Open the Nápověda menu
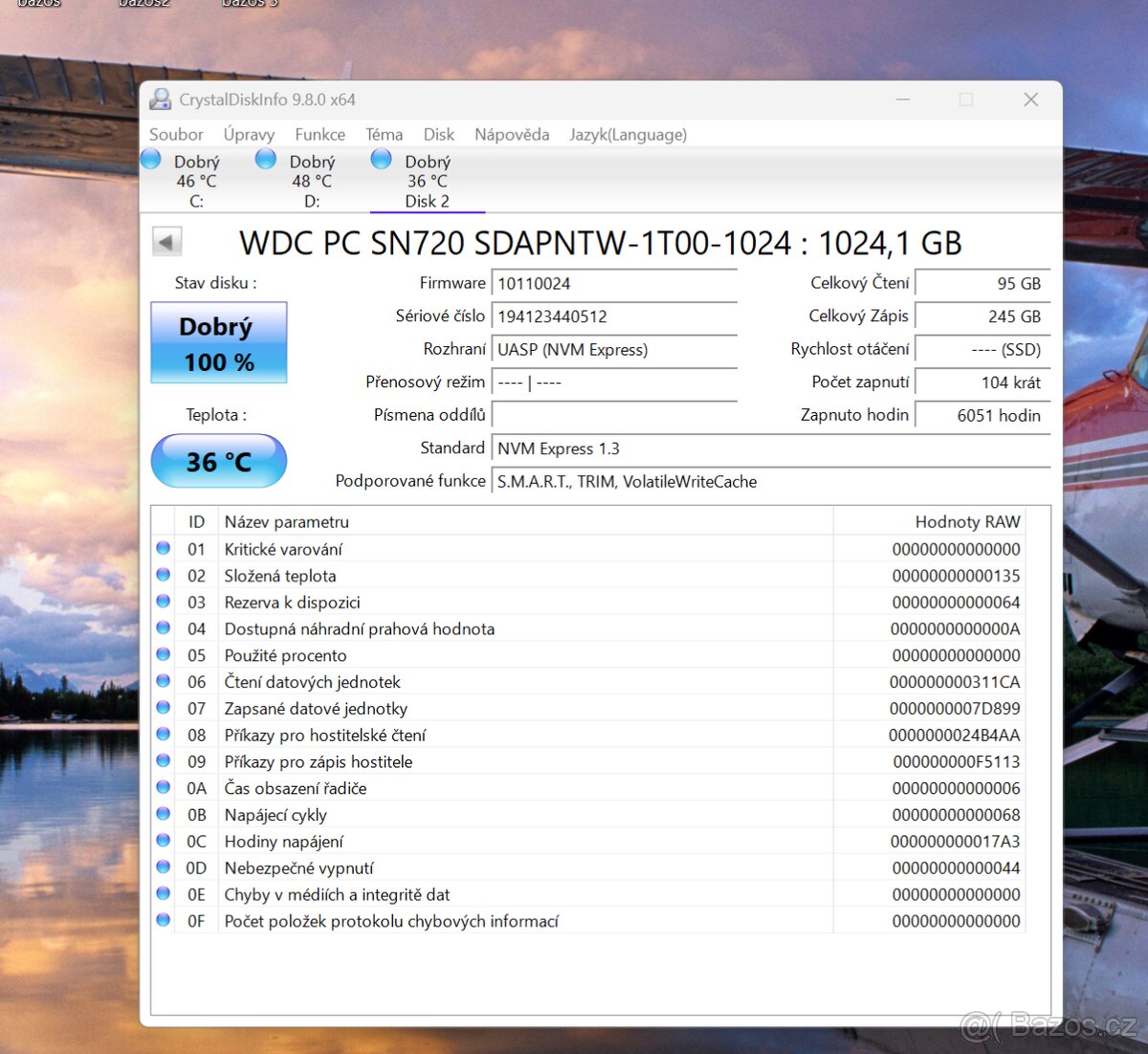1148x1054 pixels. tap(512, 135)
